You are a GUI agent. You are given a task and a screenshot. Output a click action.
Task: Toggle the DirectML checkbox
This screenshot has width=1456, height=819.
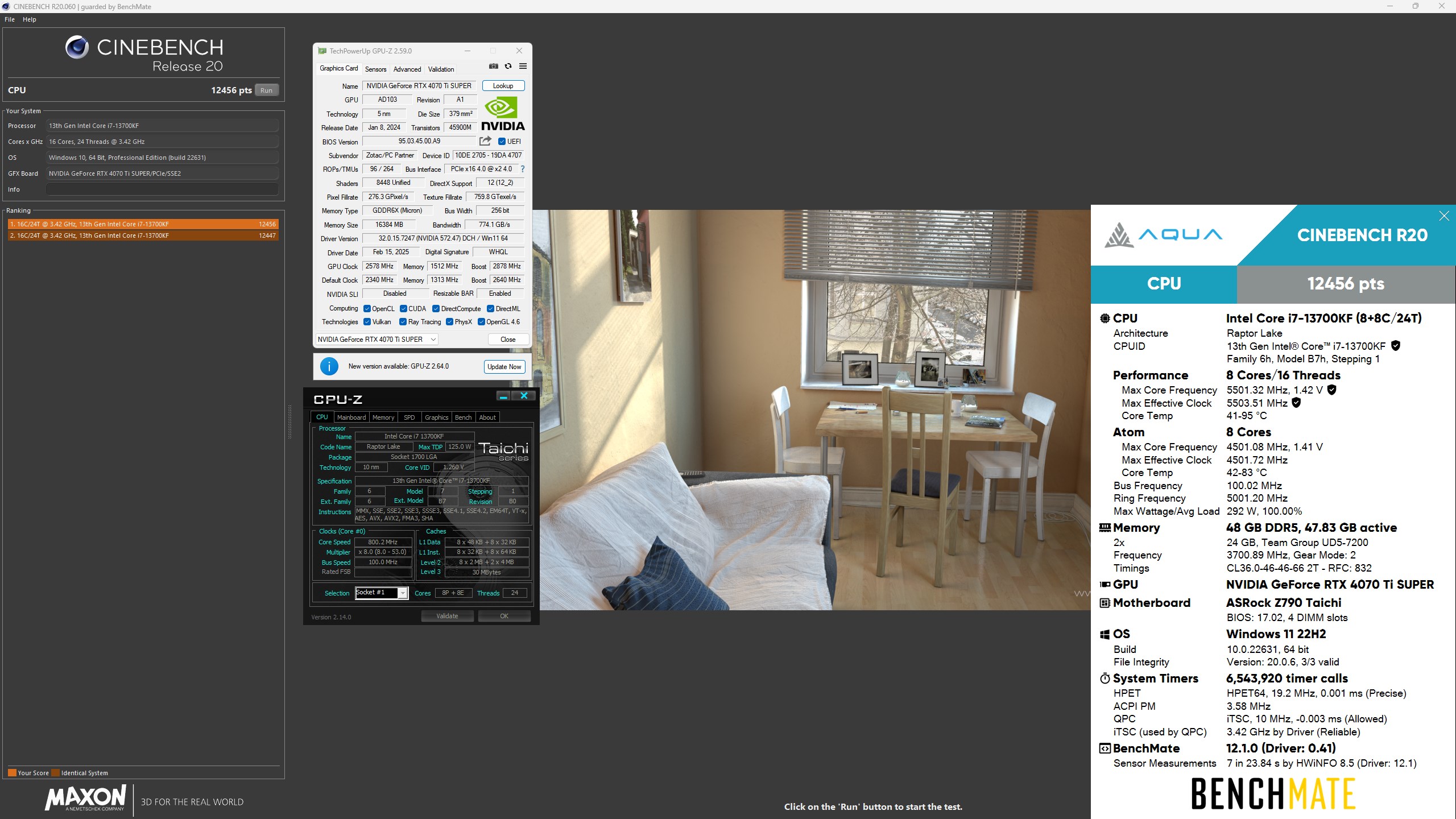[x=490, y=309]
